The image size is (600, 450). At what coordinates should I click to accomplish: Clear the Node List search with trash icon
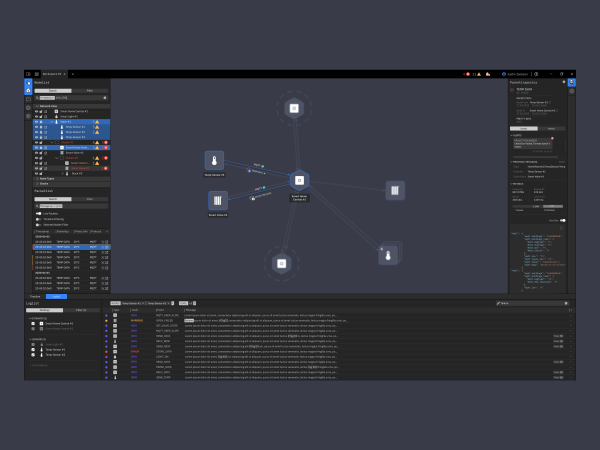coord(105,98)
